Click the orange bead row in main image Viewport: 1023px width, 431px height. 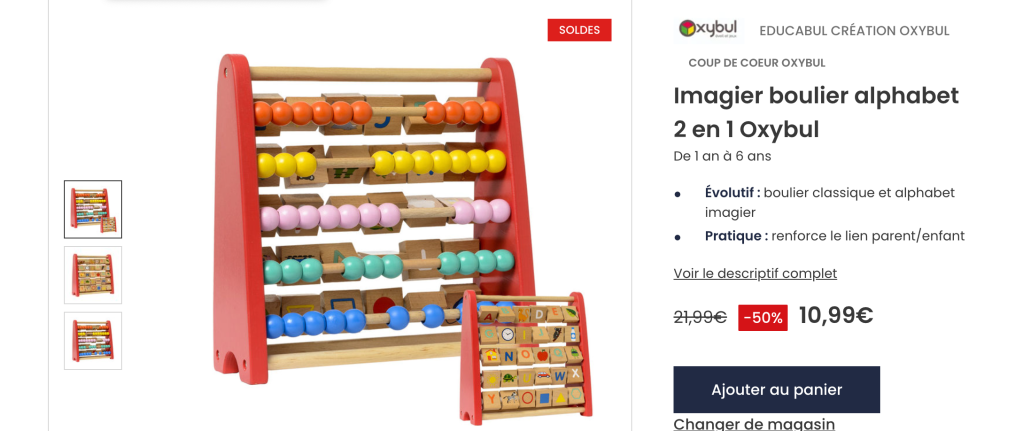coord(378,113)
